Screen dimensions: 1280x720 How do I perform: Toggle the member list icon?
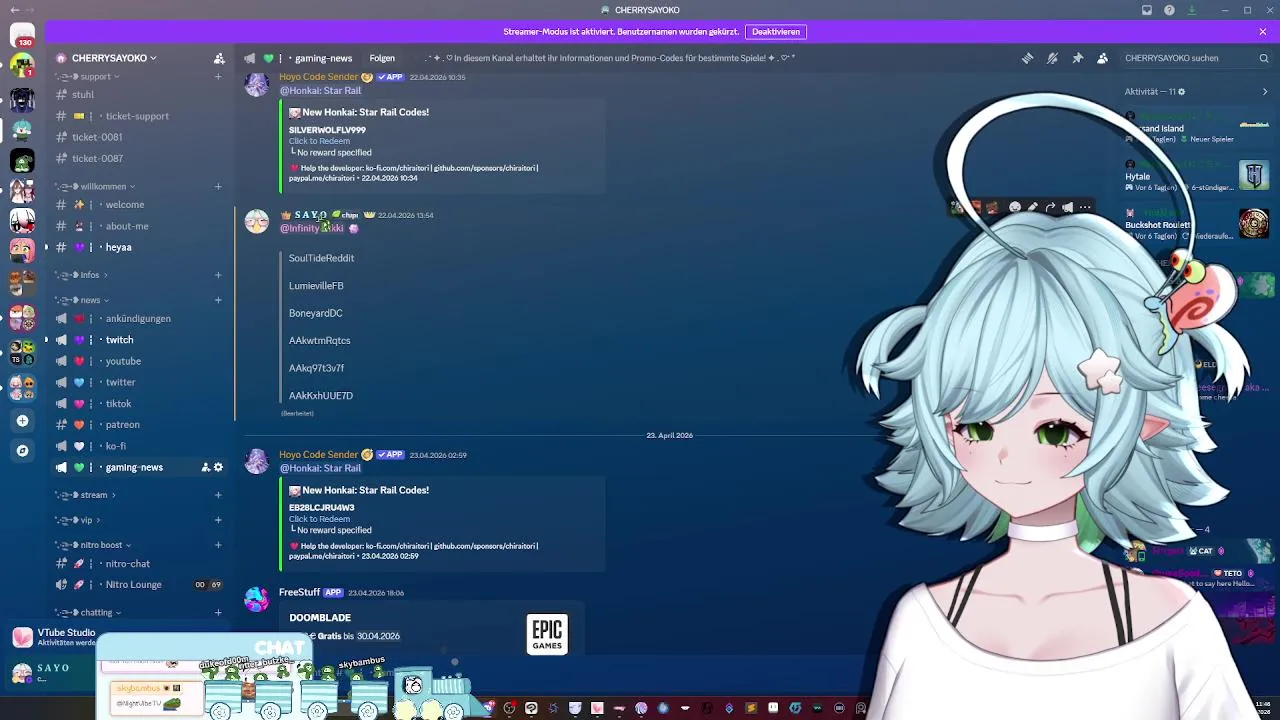pyautogui.click(x=1102, y=58)
